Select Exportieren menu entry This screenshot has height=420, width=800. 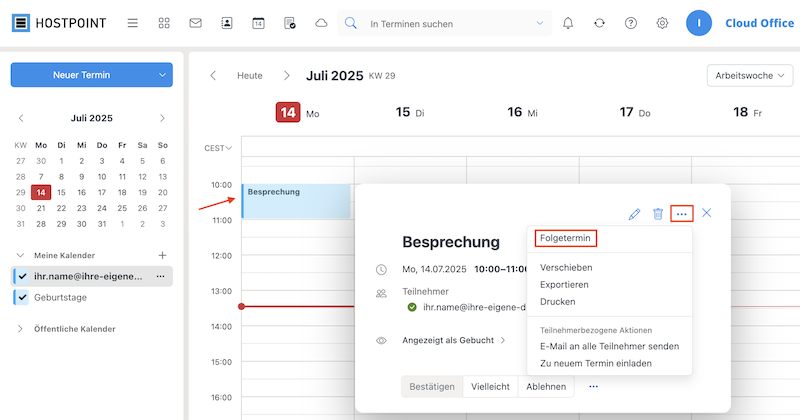pyautogui.click(x=564, y=284)
